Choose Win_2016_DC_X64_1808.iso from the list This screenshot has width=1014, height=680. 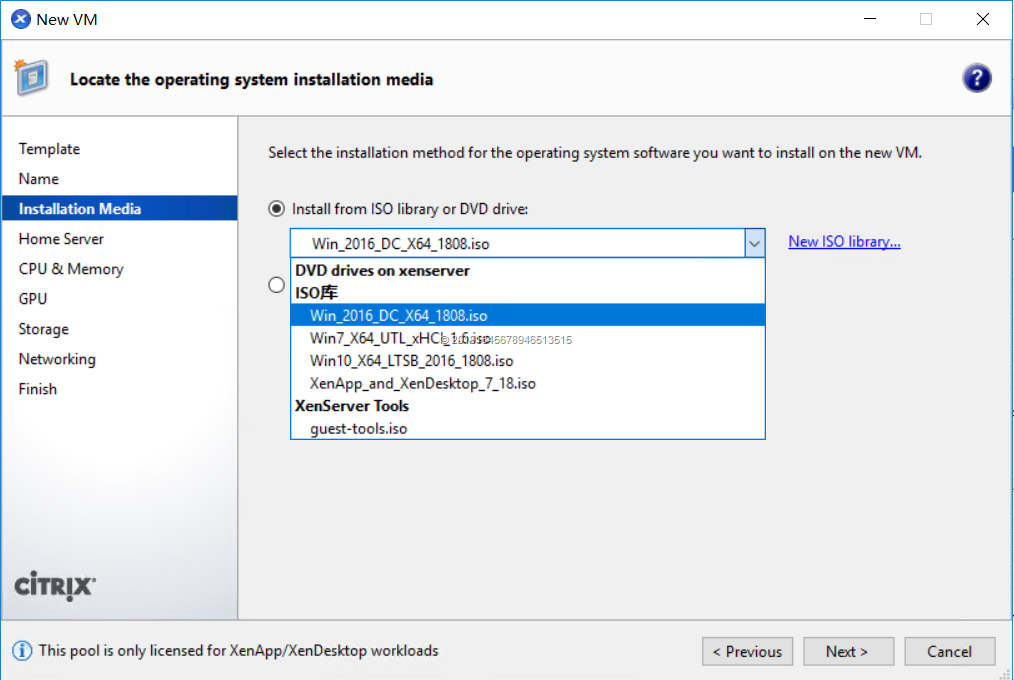tap(399, 316)
